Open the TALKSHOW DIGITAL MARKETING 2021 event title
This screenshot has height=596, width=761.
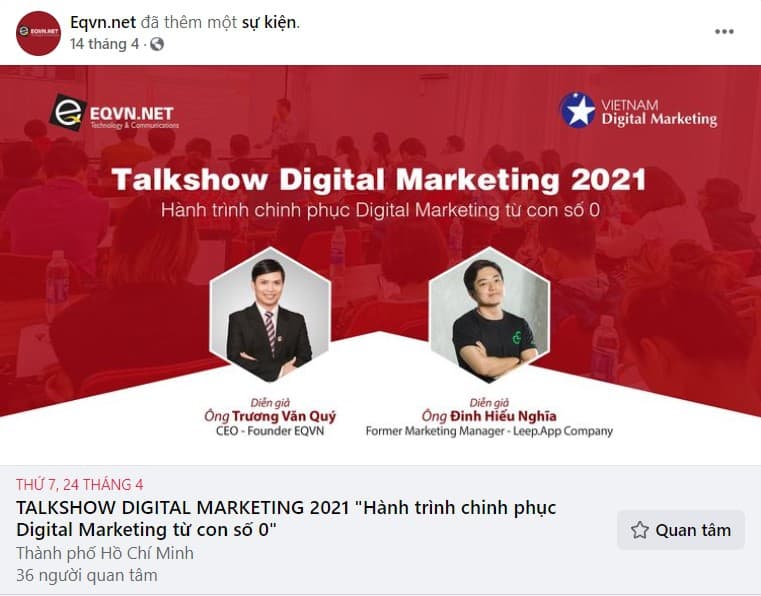(286, 518)
